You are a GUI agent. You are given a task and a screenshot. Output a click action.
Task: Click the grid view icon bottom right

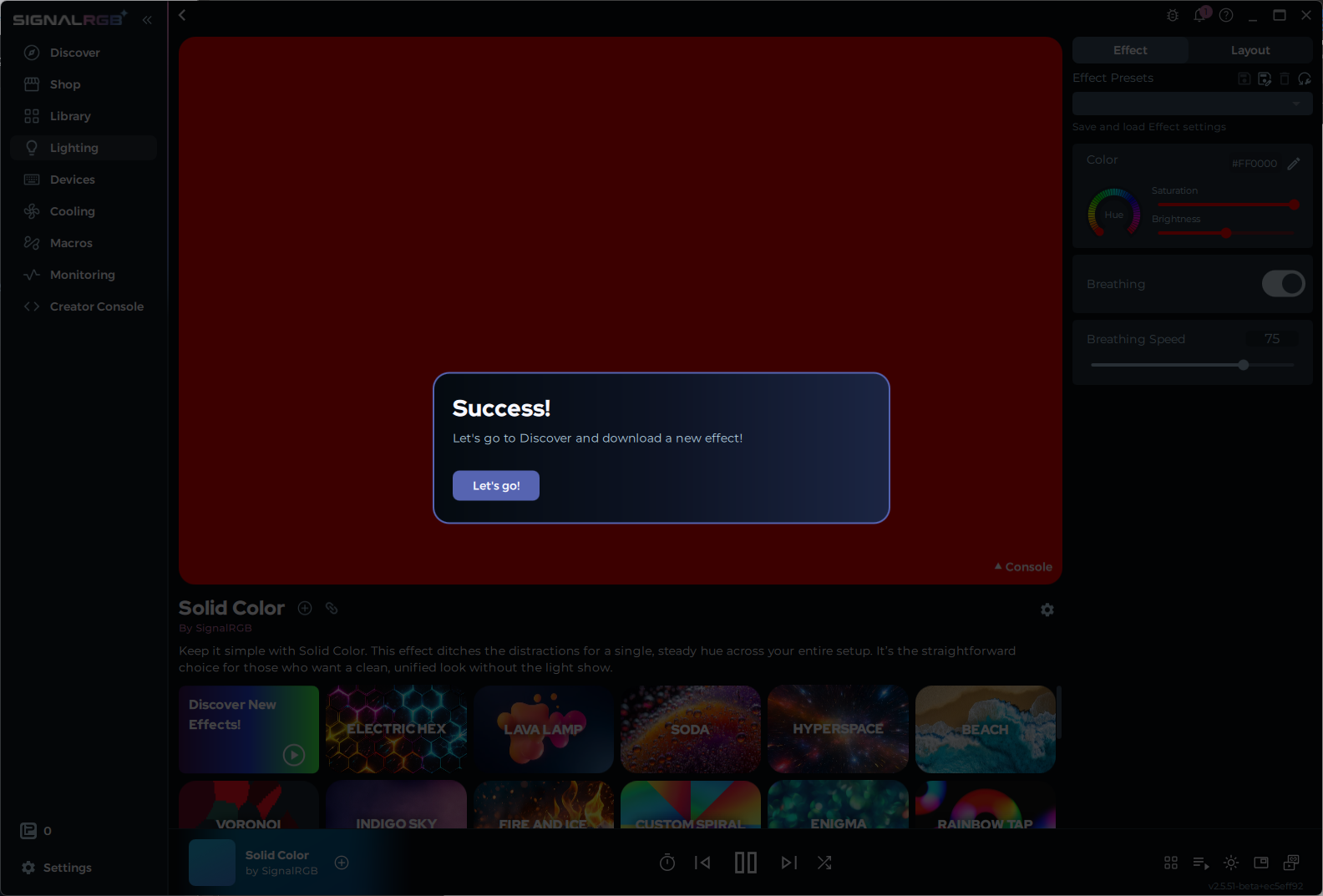(1171, 863)
